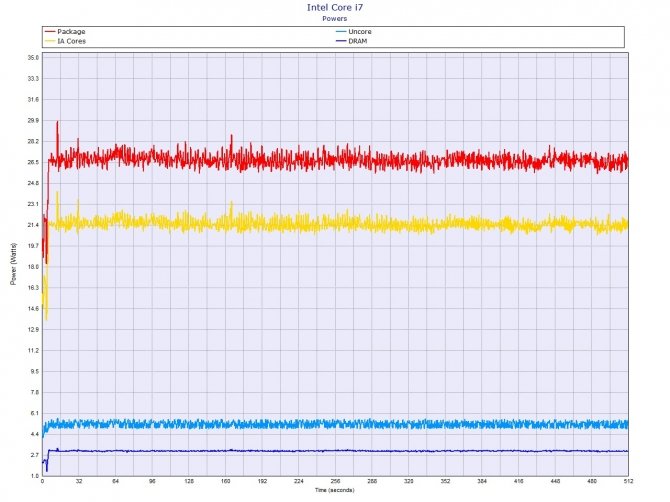Click the 26.5 tick on the power axis
670x502 pixels.
[32, 162]
